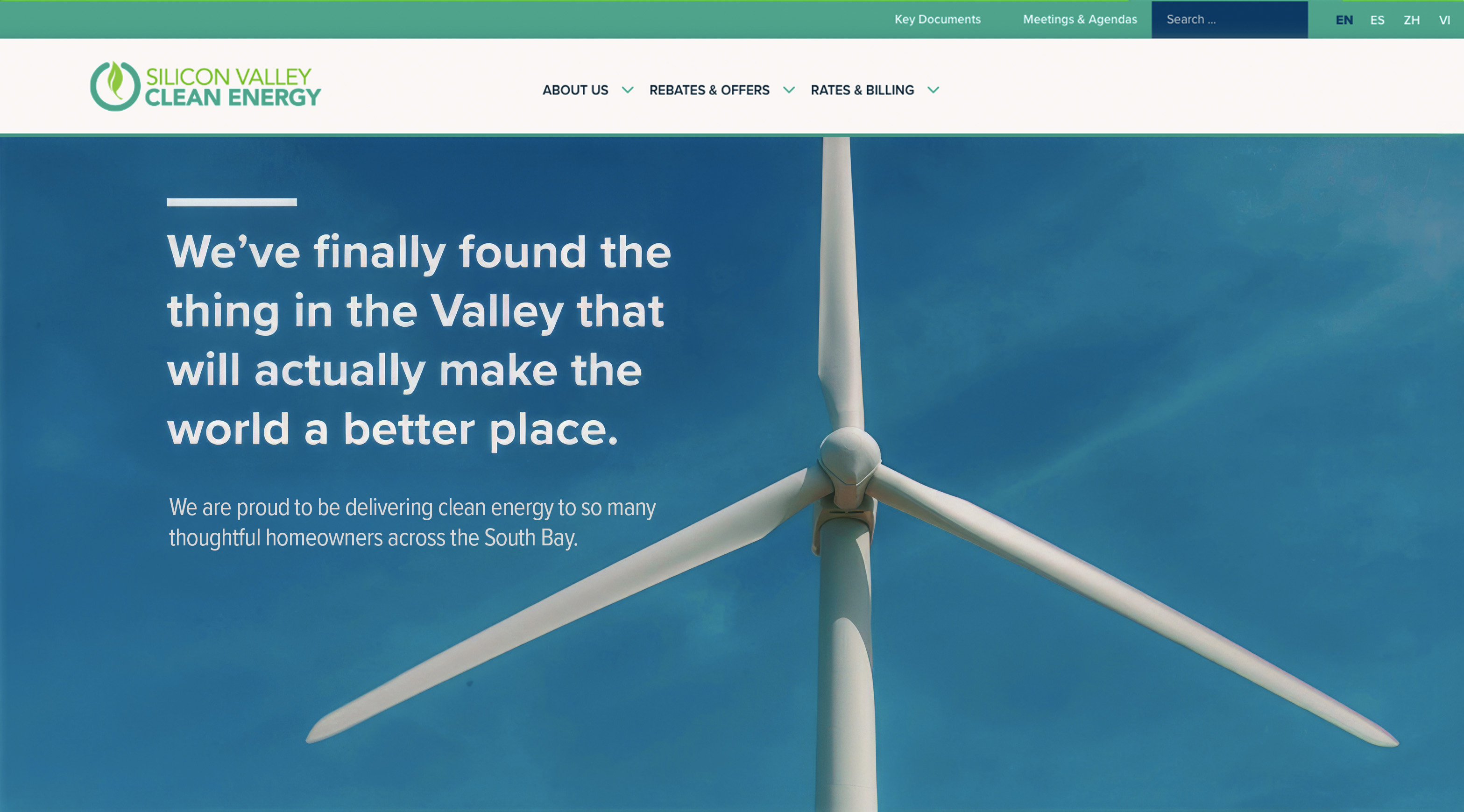Switch site language to ZH
This screenshot has height=812, width=1464.
pos(1411,21)
